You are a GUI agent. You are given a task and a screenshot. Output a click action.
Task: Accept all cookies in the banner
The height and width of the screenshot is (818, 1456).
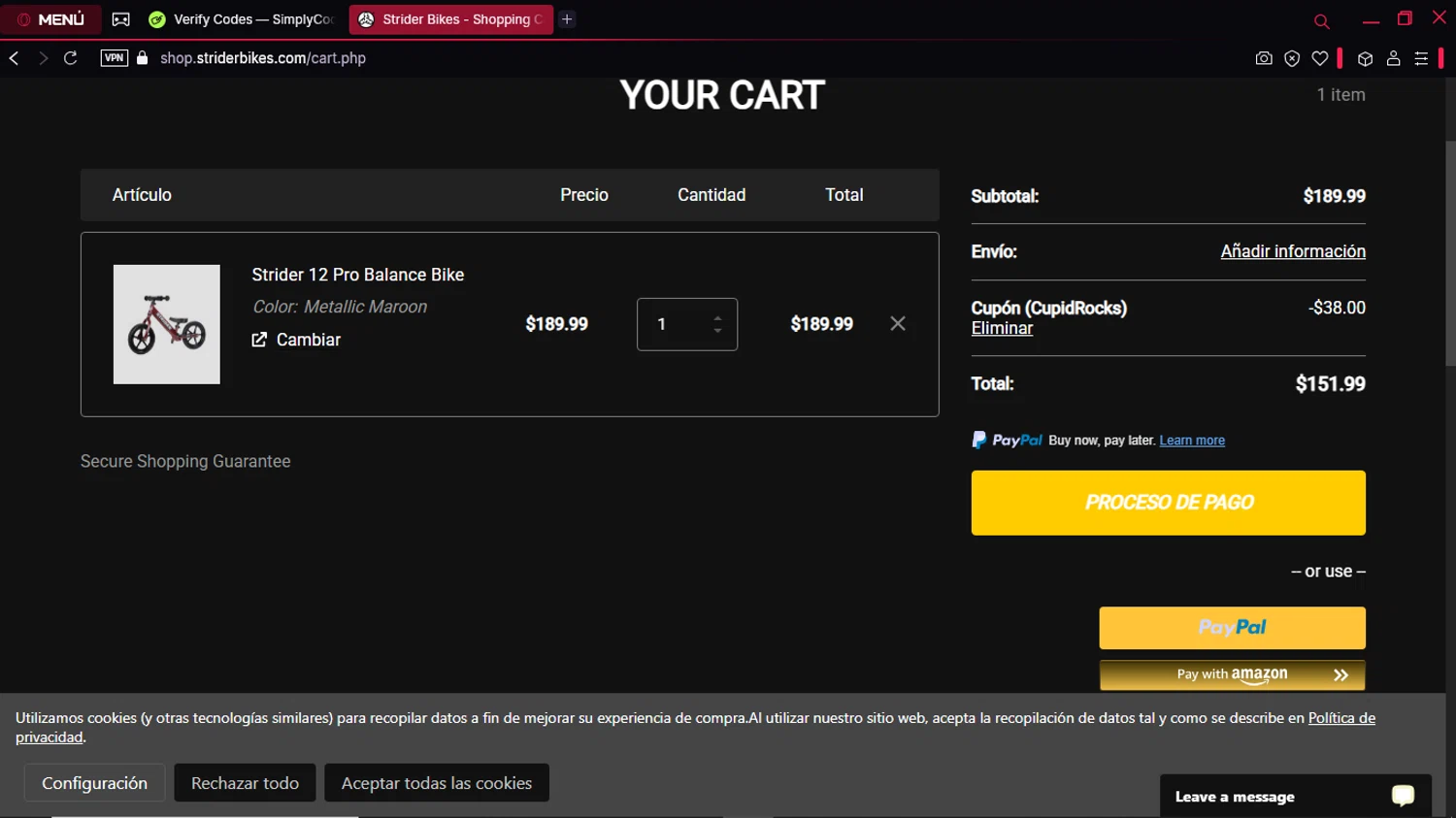pyautogui.click(x=436, y=783)
